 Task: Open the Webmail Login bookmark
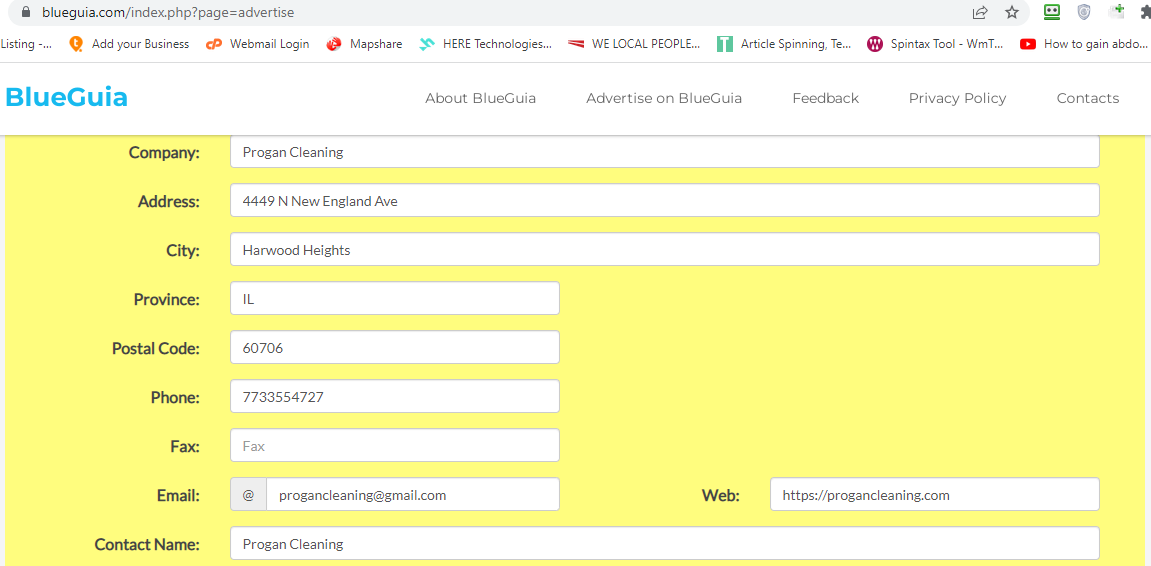coord(258,44)
